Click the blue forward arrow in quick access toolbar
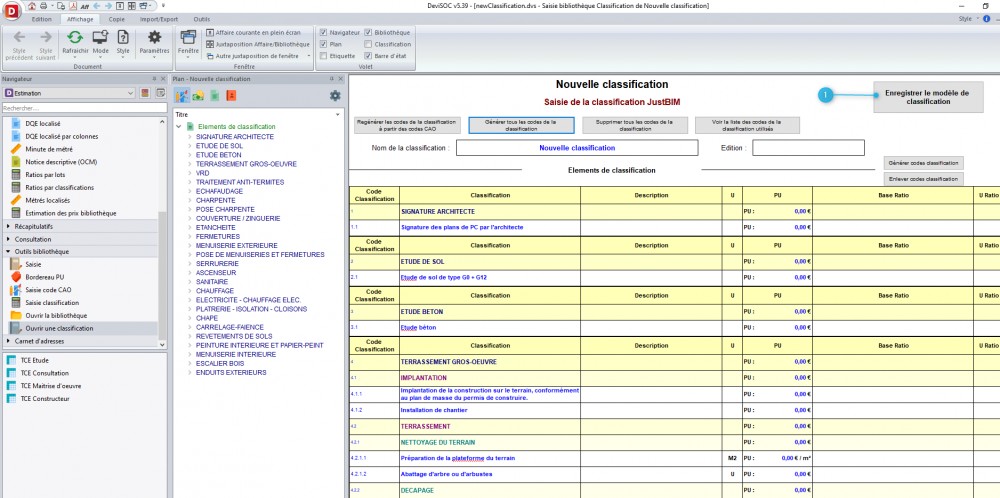1000x498 pixels. [x=108, y=5]
